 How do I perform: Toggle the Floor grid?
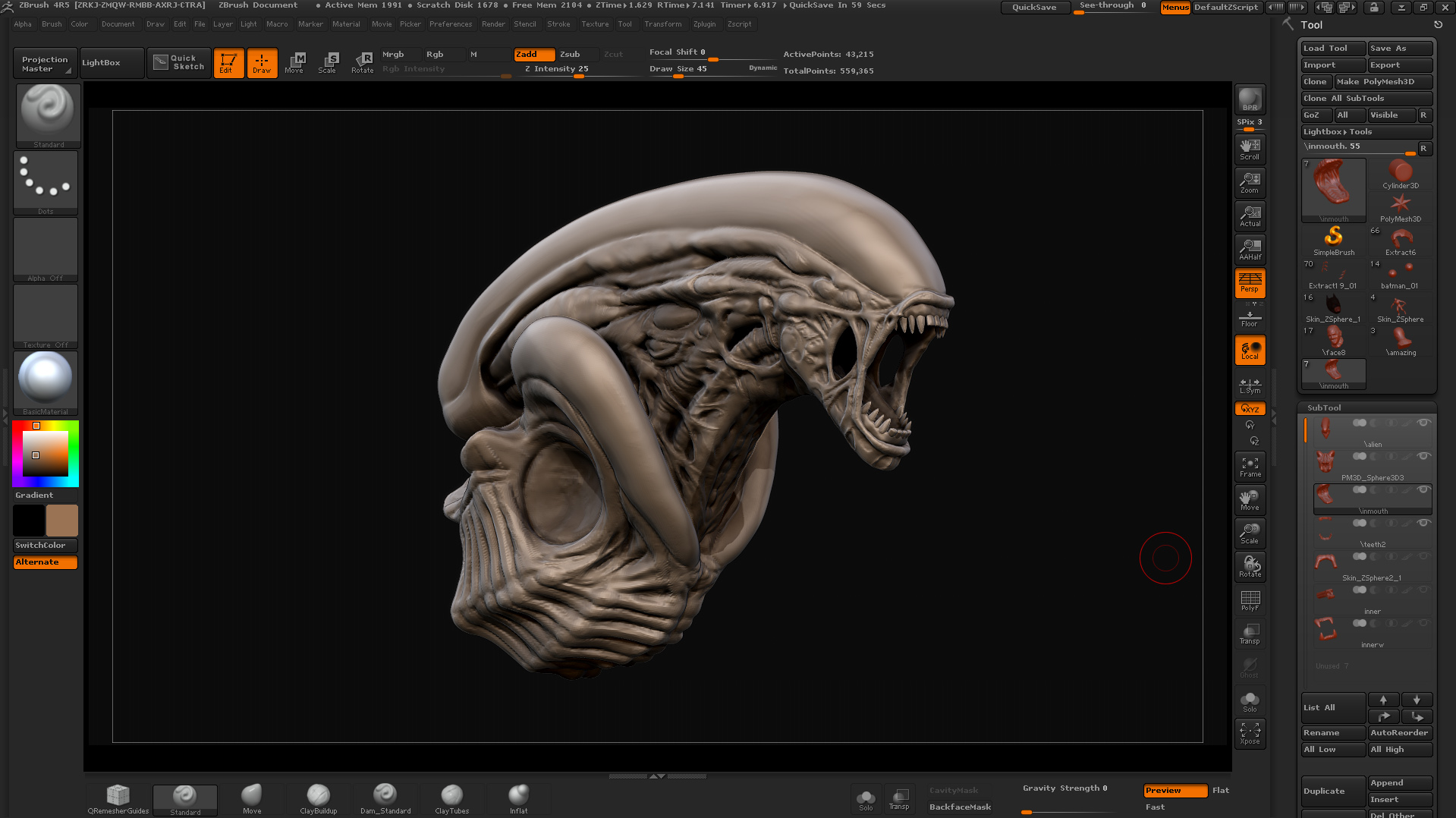tap(1250, 316)
